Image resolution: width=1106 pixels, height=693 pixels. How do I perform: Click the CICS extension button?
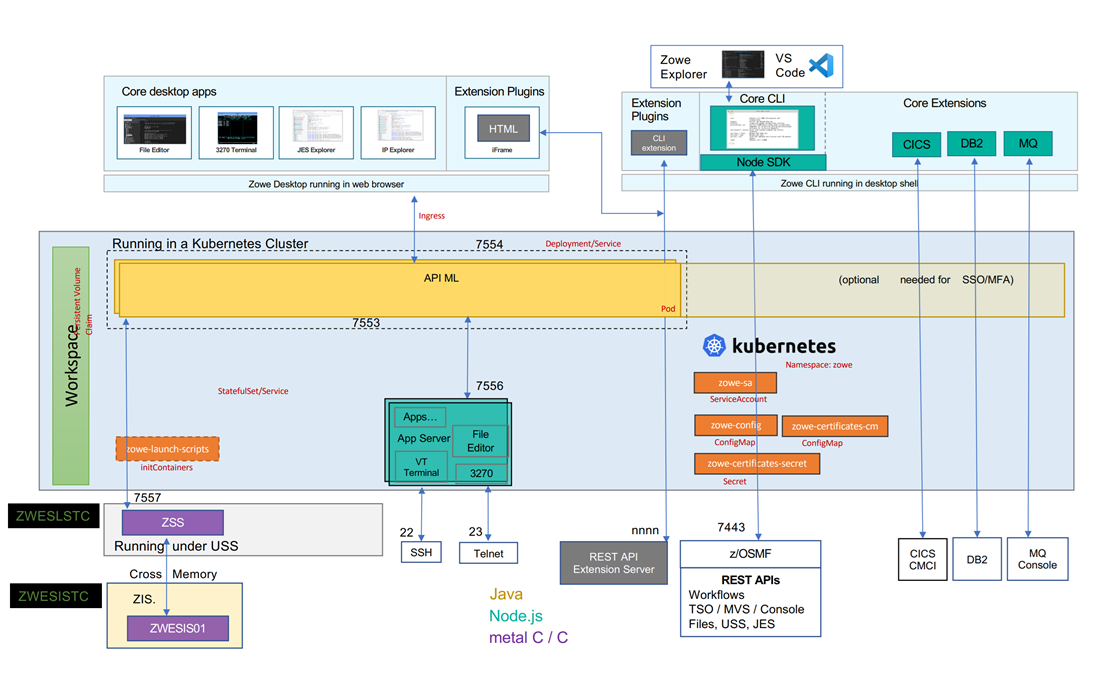[x=916, y=144]
